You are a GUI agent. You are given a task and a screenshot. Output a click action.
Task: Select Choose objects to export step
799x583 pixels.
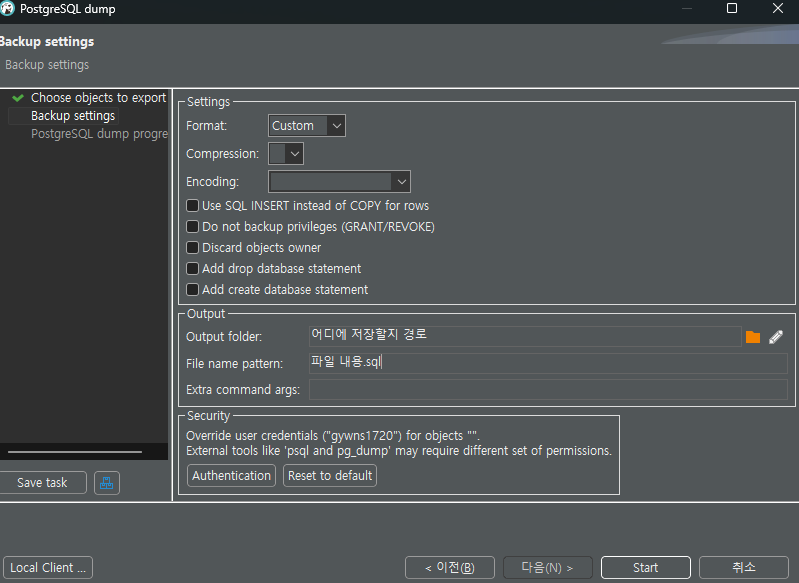click(x=98, y=97)
